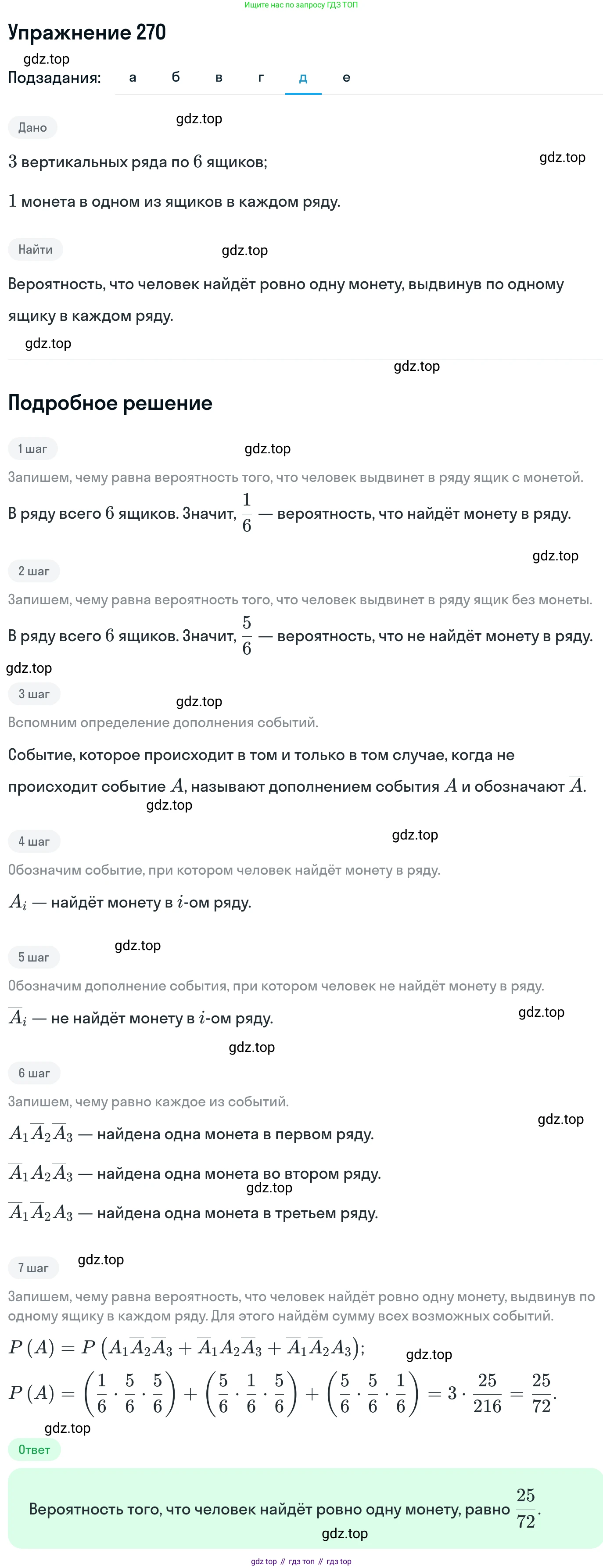This screenshot has width=603, height=1568.
Task: Click the Найти badge
Action: [35, 249]
